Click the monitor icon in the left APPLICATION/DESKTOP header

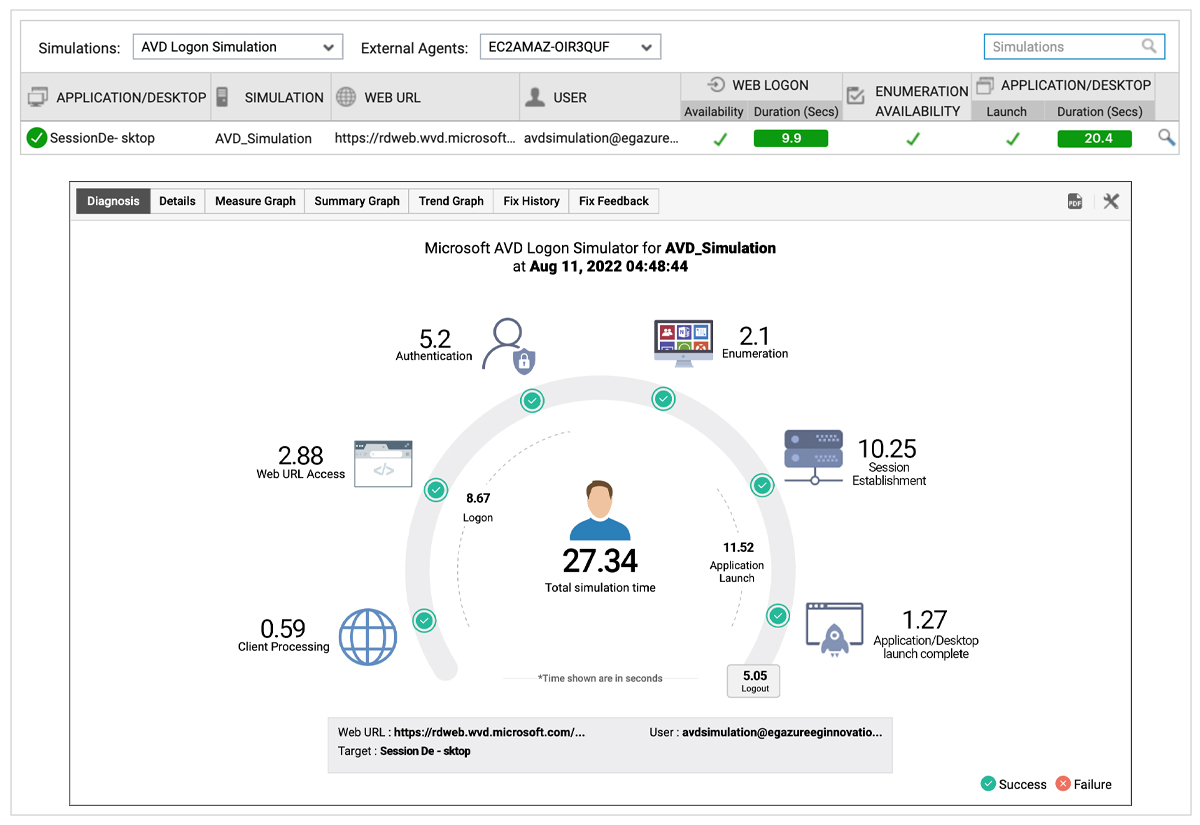pos(38,97)
